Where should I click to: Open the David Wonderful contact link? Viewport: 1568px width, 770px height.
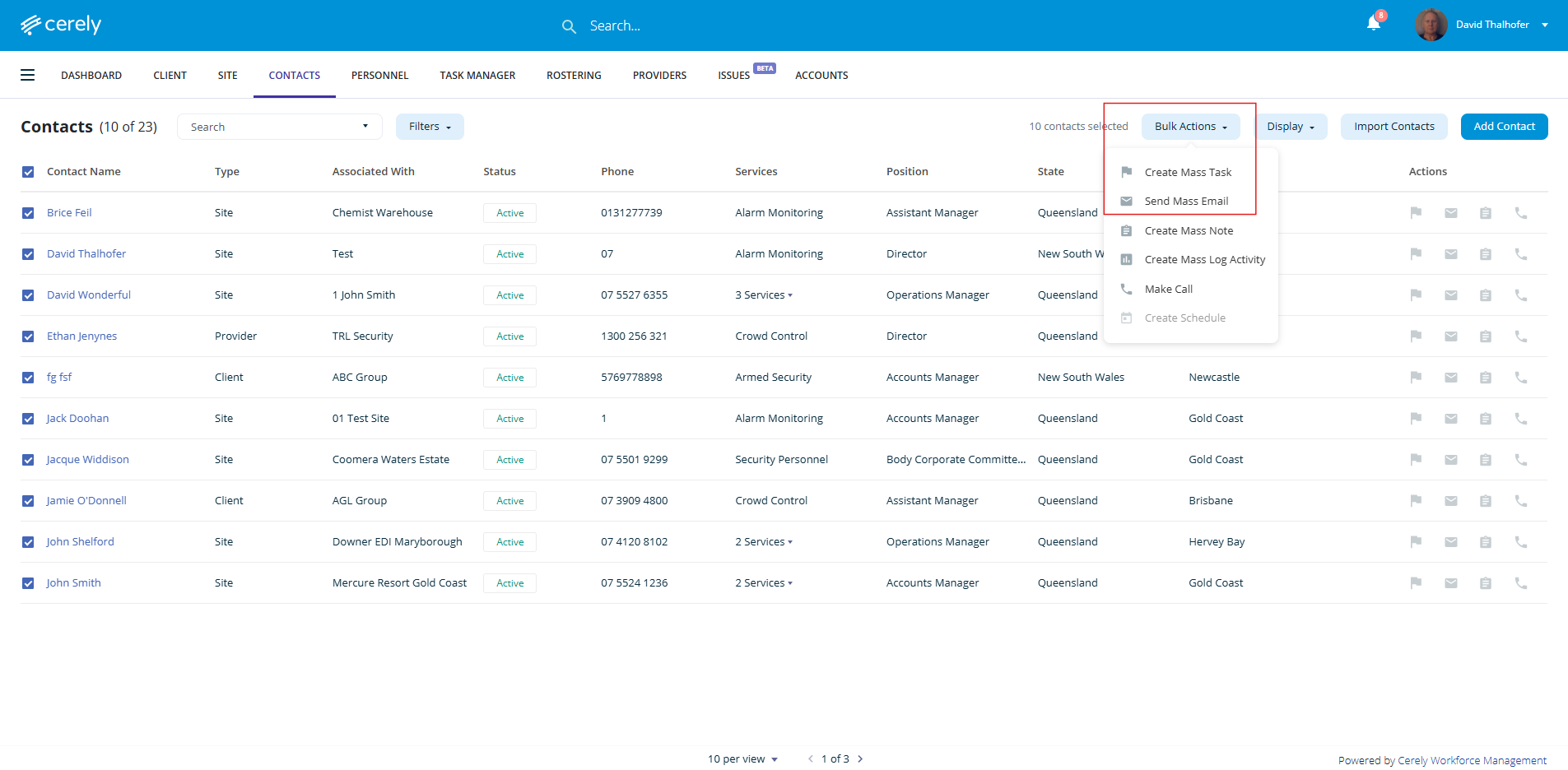(x=89, y=295)
